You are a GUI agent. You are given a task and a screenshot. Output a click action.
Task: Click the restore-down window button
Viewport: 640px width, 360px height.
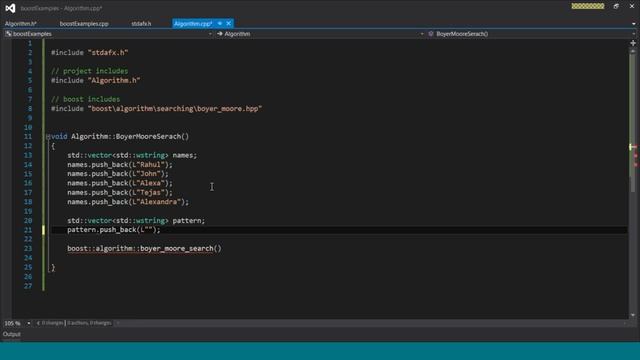(616, 6)
